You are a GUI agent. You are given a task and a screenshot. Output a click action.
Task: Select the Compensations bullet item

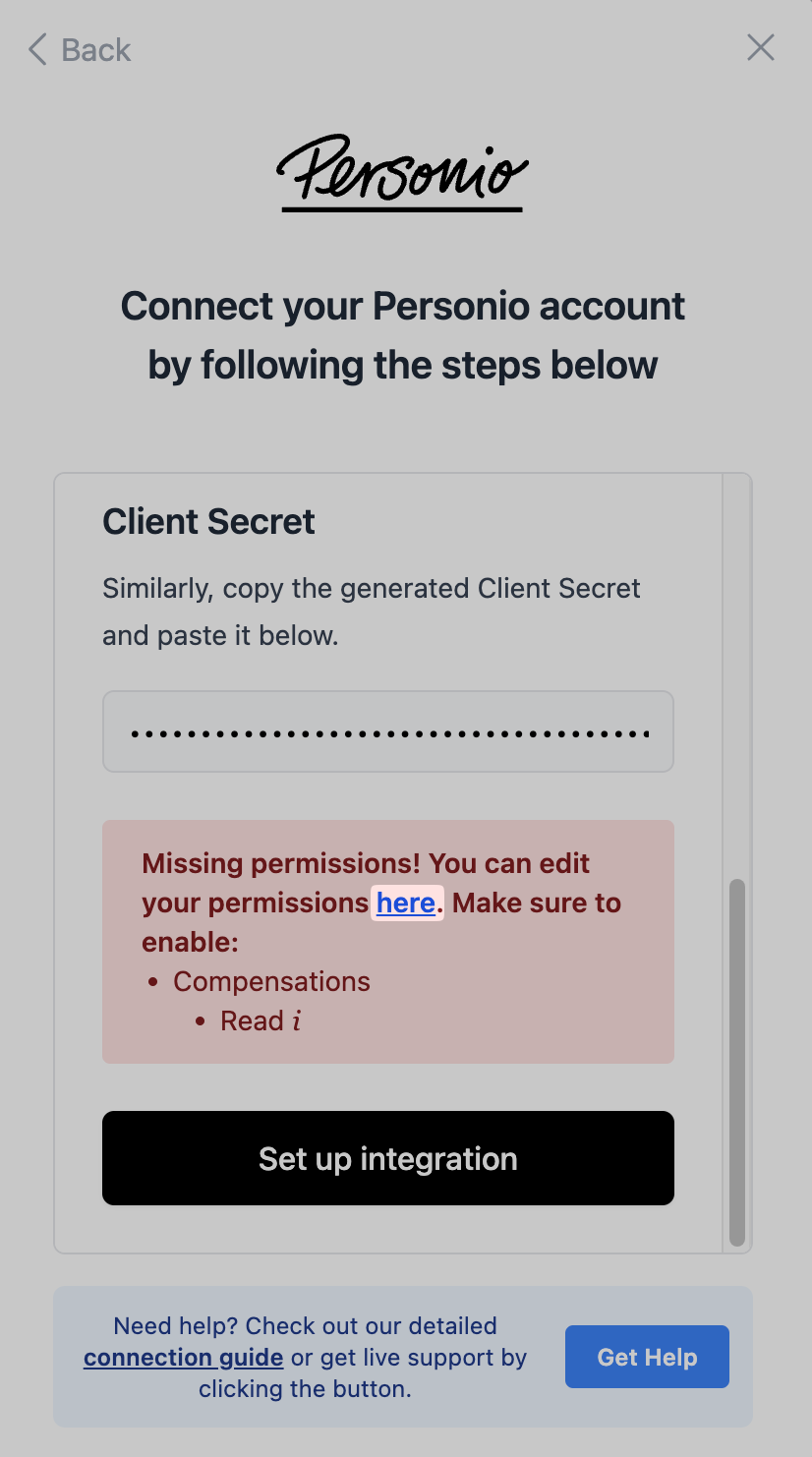(271, 981)
